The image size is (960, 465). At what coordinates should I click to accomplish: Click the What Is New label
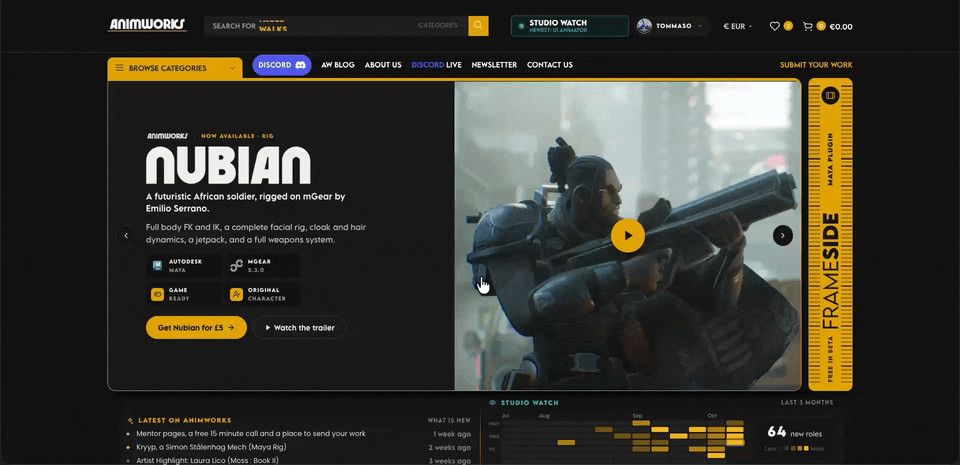449,420
